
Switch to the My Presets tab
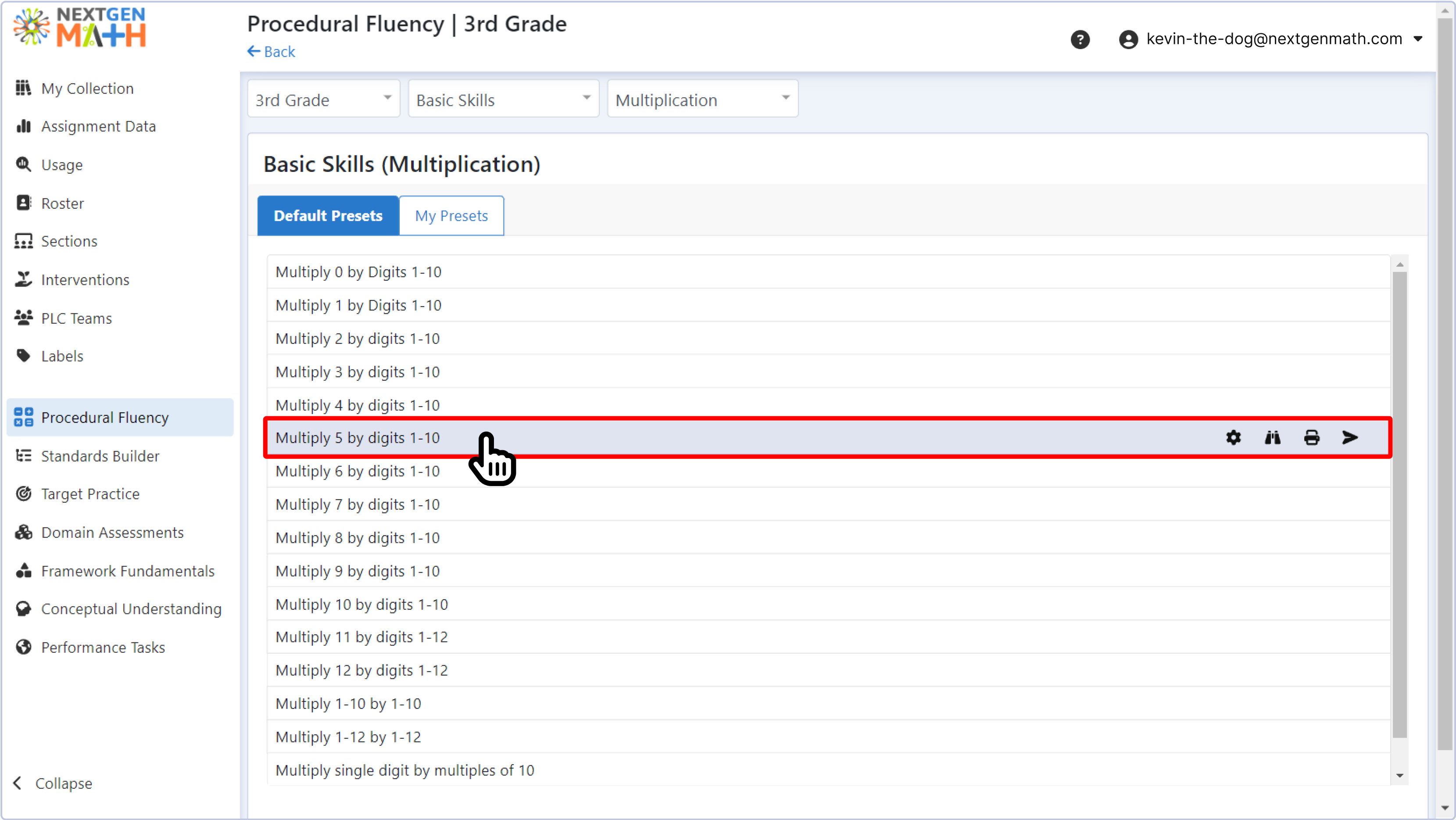point(451,216)
